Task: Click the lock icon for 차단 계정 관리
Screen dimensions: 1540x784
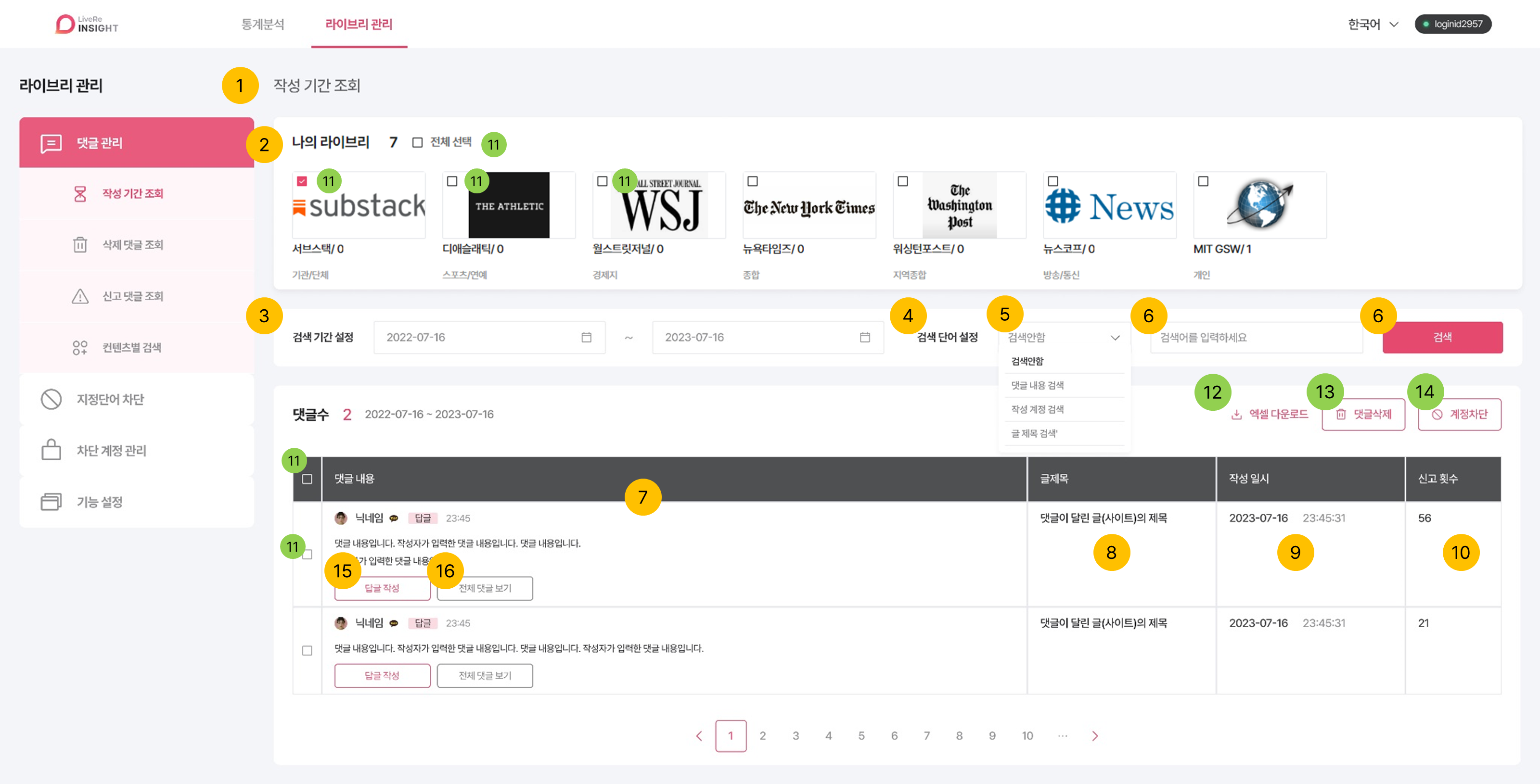Action: [x=51, y=450]
